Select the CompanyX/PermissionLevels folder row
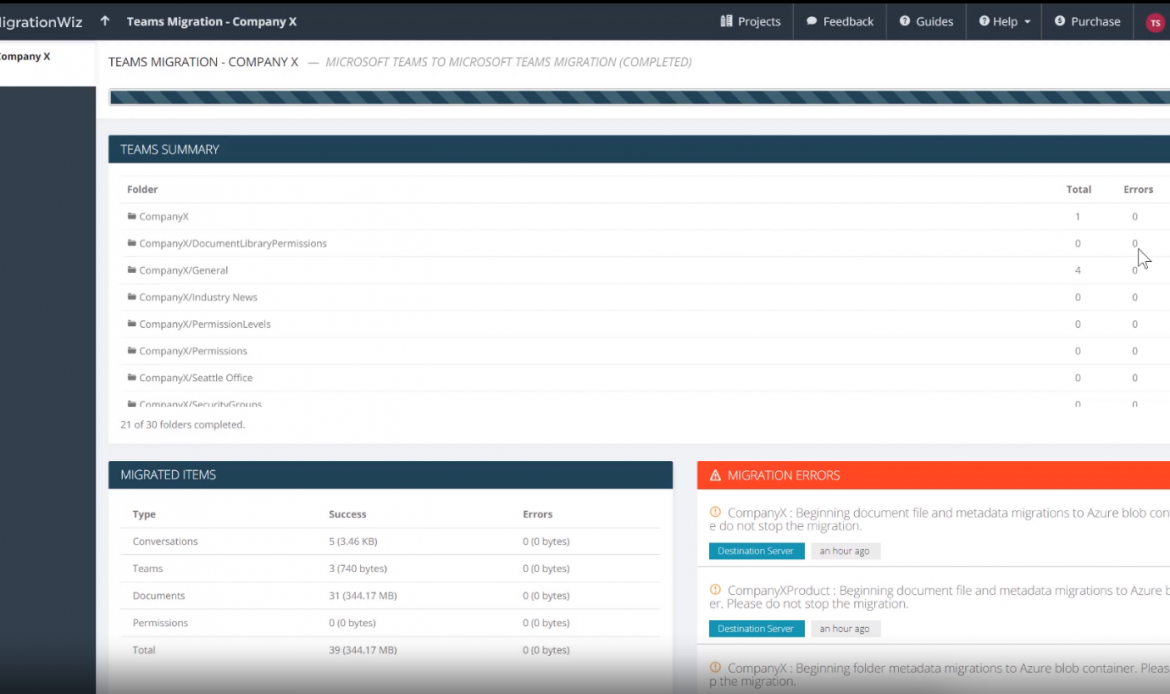The width and height of the screenshot is (1170, 694). pos(204,324)
